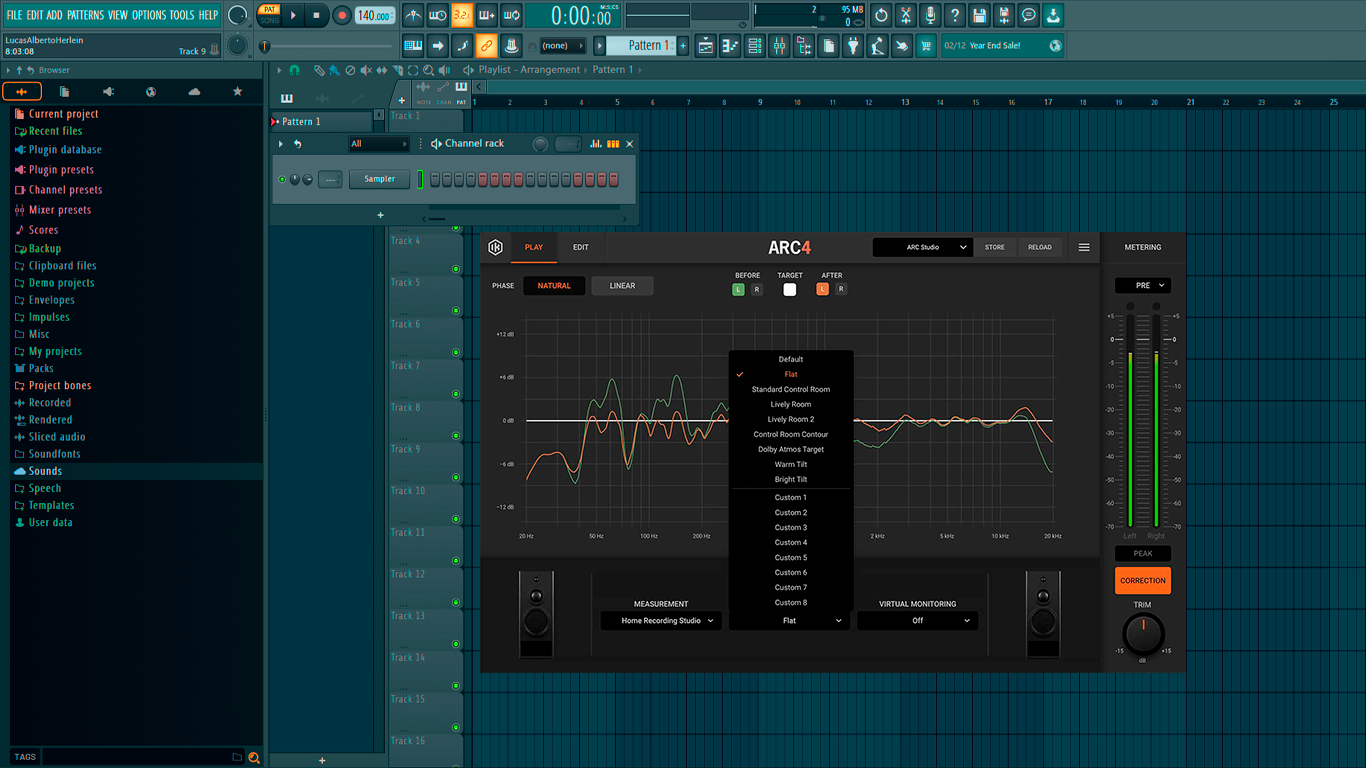The width and height of the screenshot is (1366, 768).
Task: Click the ARC4 RELOAD button
Action: (x=1040, y=247)
